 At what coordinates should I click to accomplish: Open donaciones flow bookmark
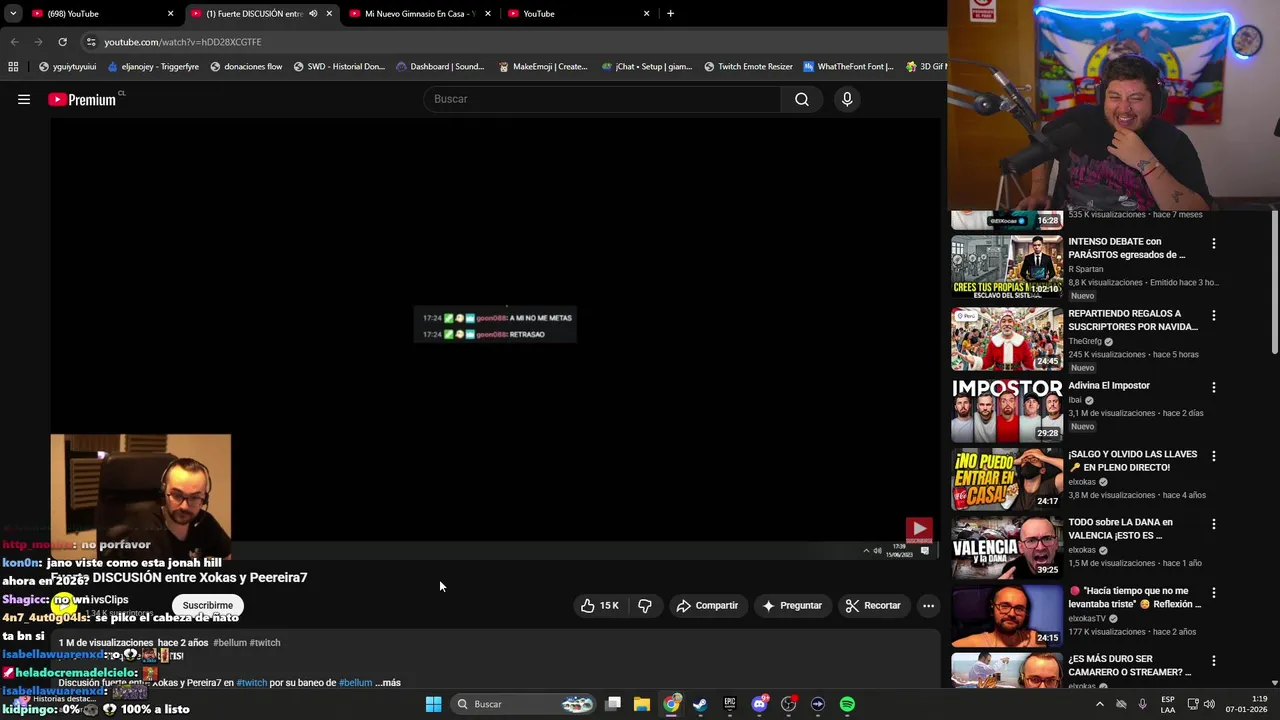pos(246,67)
